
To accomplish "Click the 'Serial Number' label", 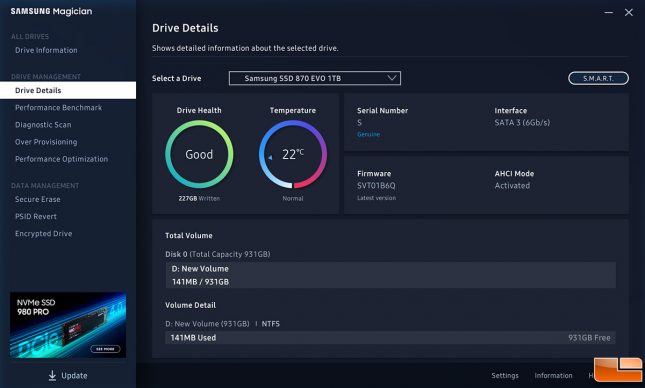I will [x=383, y=111].
